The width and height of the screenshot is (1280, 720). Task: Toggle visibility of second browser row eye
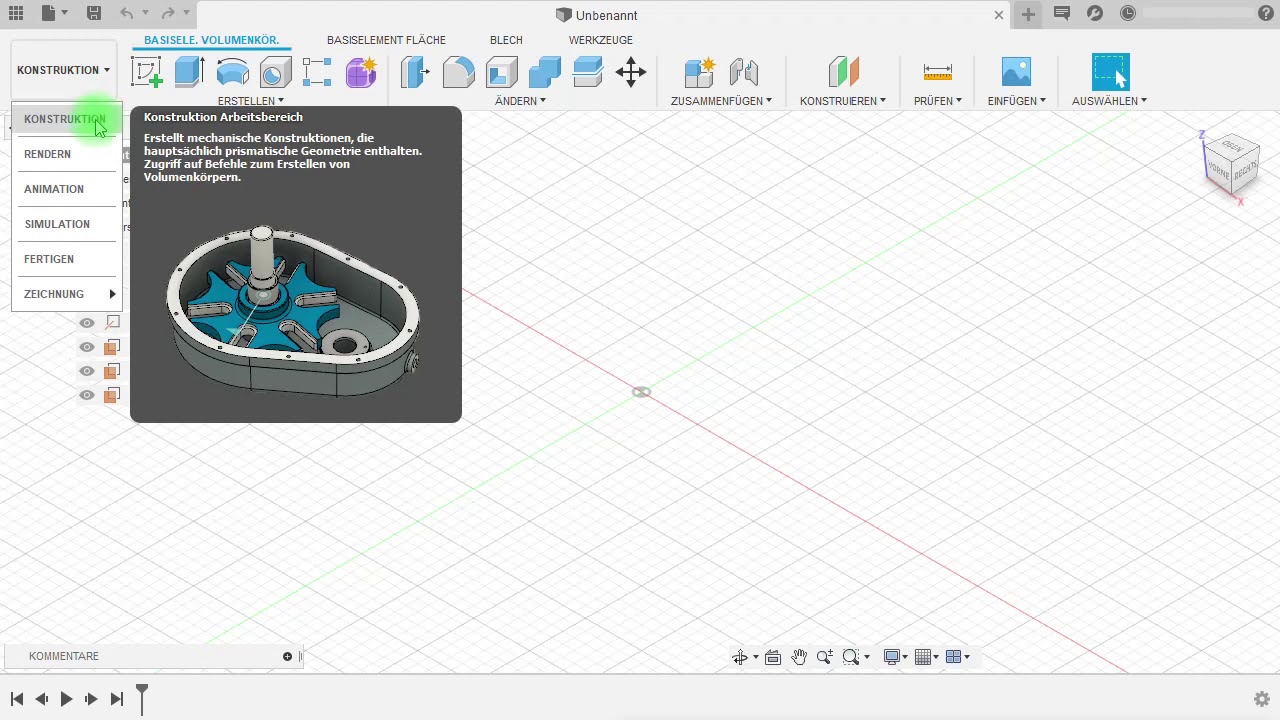[x=87, y=347]
